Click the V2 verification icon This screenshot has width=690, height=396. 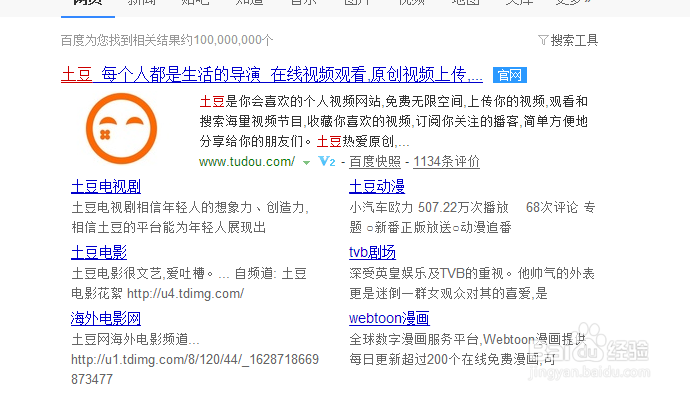327,161
